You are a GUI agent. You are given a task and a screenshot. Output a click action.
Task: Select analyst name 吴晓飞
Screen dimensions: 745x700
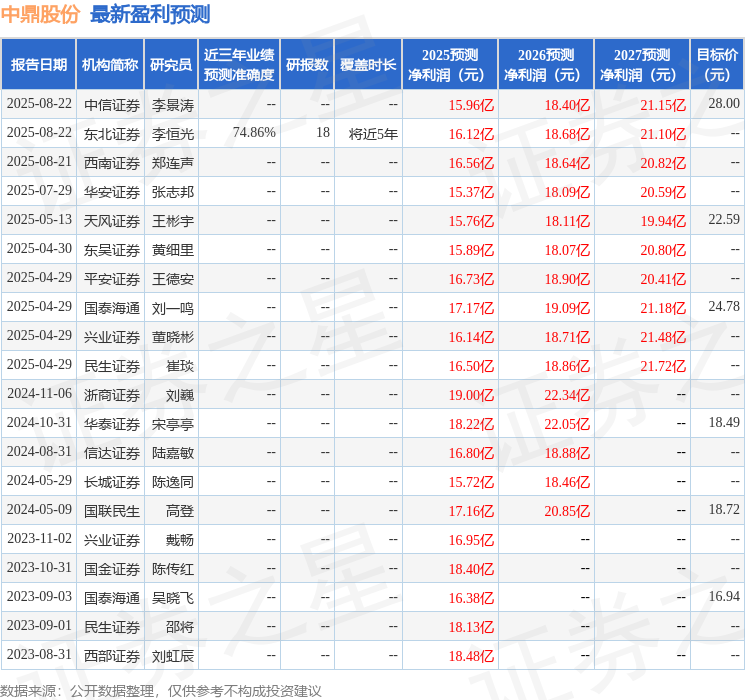click(173, 598)
